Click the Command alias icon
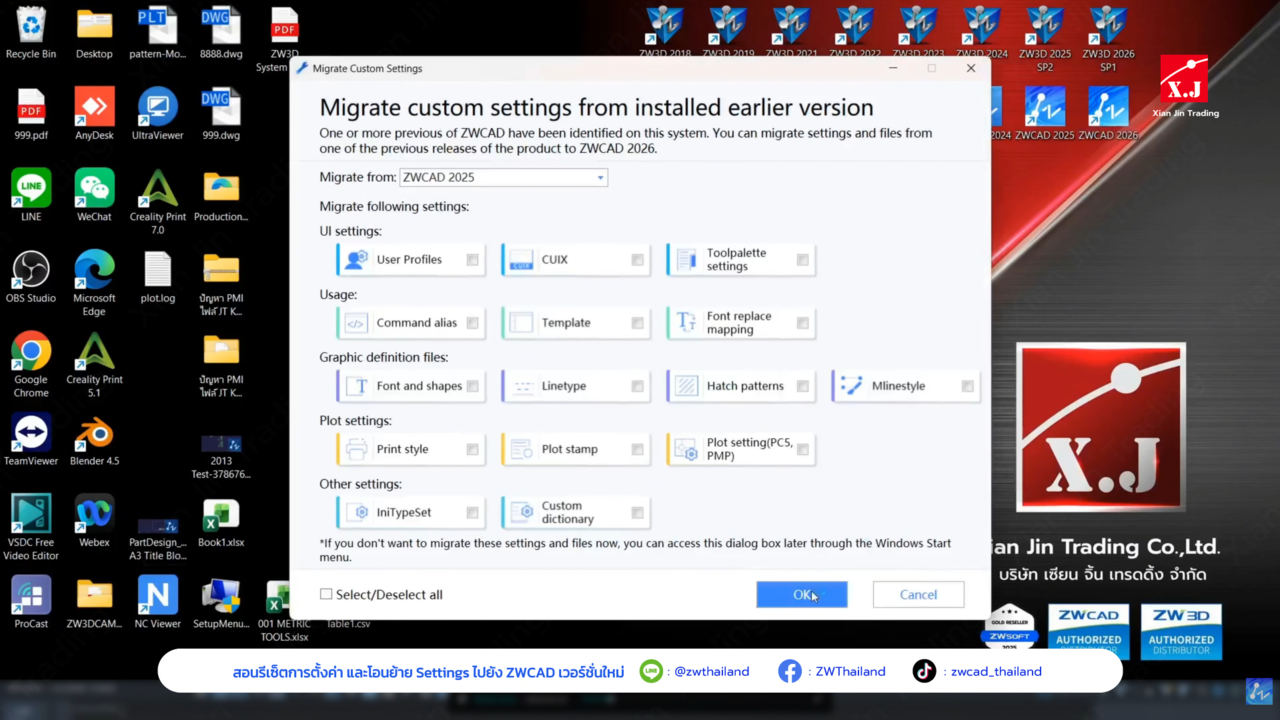Viewport: 1280px width, 720px height. coord(356,323)
